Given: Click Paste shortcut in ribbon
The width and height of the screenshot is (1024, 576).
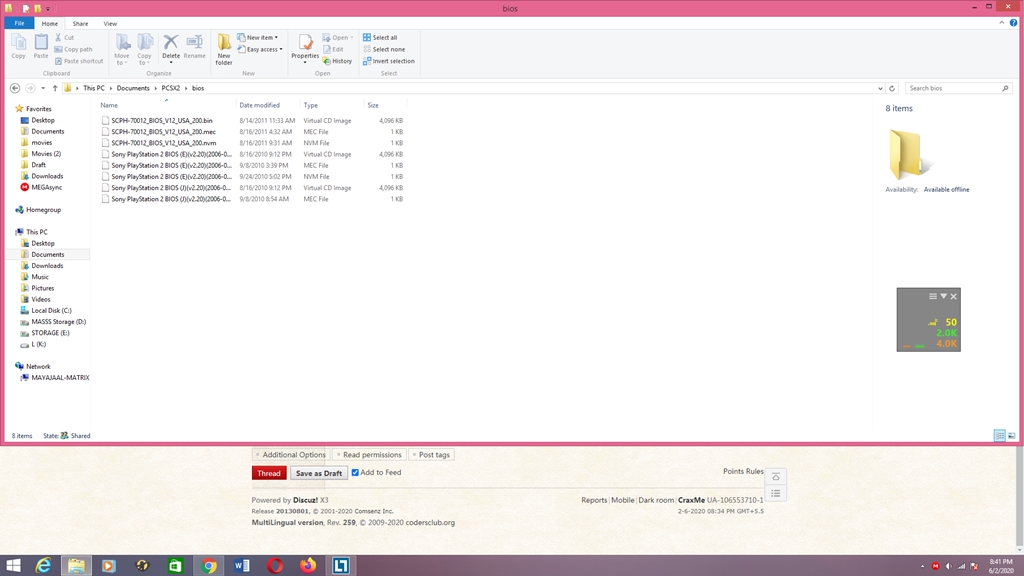Looking at the screenshot, I should (78, 61).
